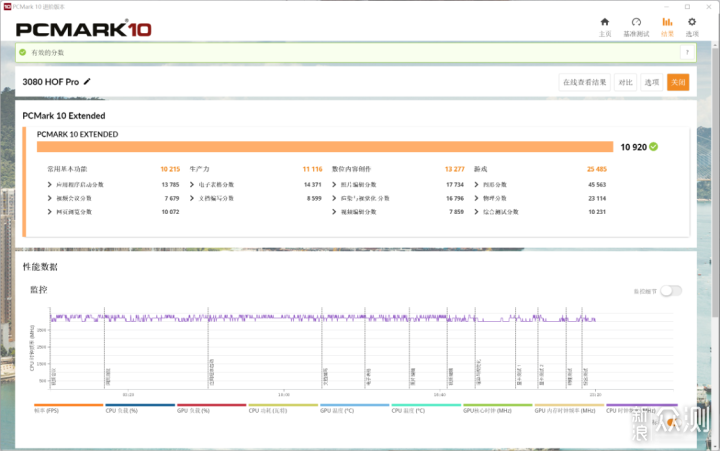This screenshot has height=451, width=720.
Task: Toggle the GPU 温度 (°C) chart legend
Action: 354,408
